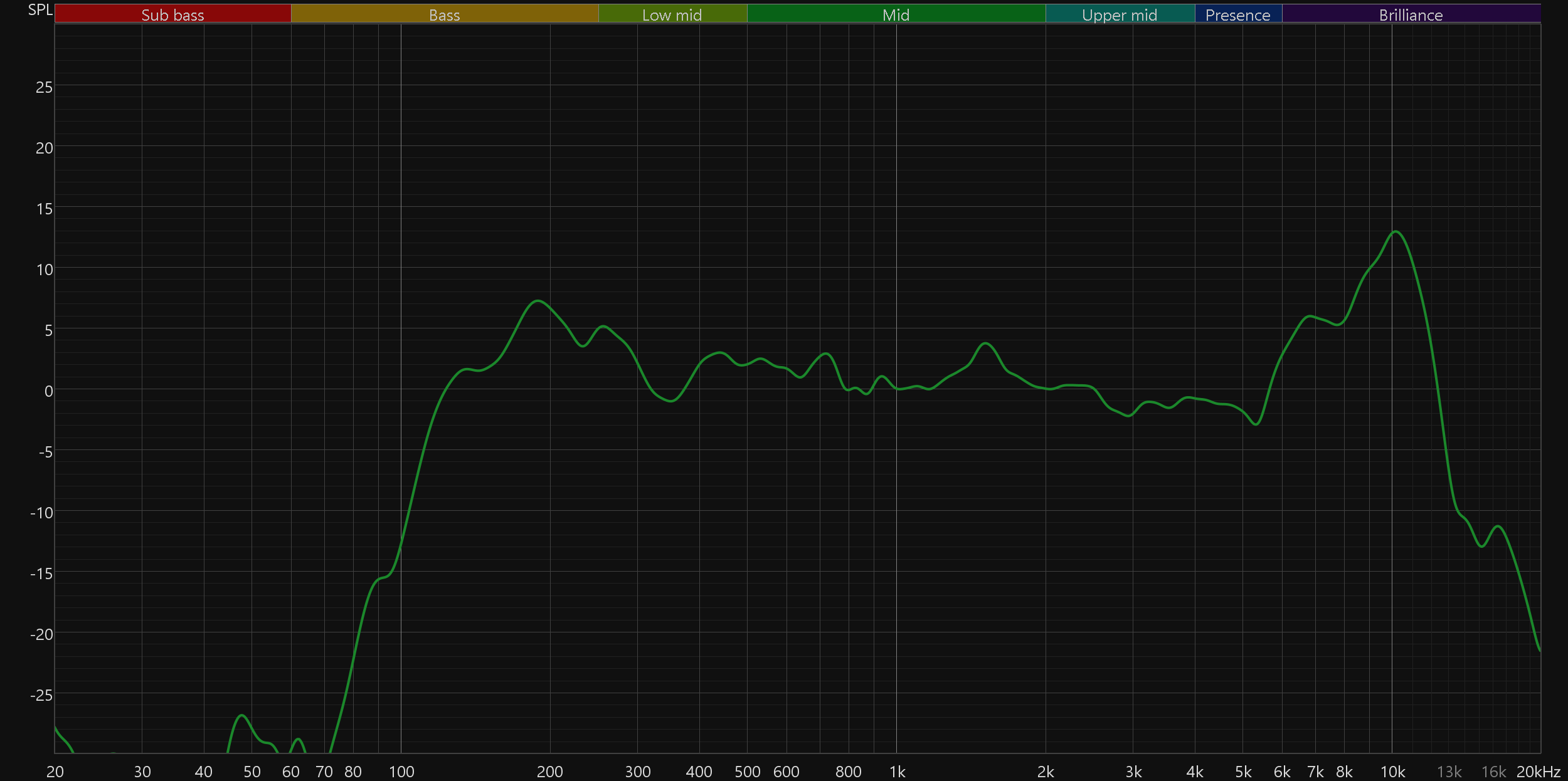Click the 5k frequency axis label
Screen dimensions: 1568x781
[x=1243, y=772]
